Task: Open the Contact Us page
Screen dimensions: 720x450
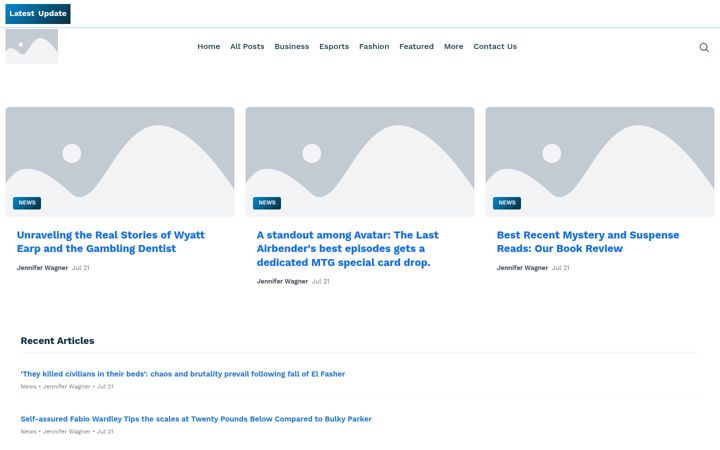Action: tap(495, 46)
